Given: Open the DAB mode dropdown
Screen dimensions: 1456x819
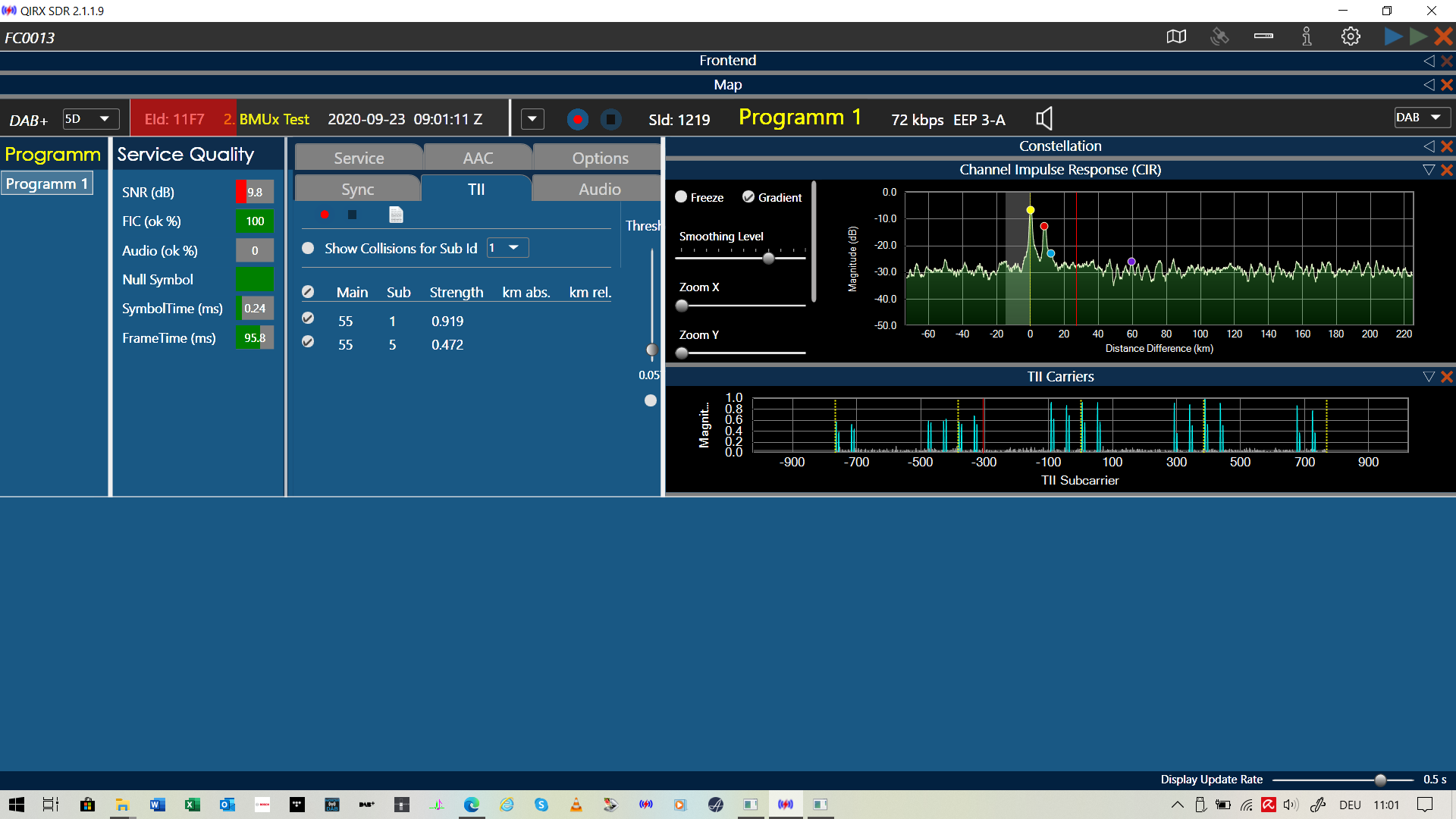Looking at the screenshot, I should (1422, 118).
